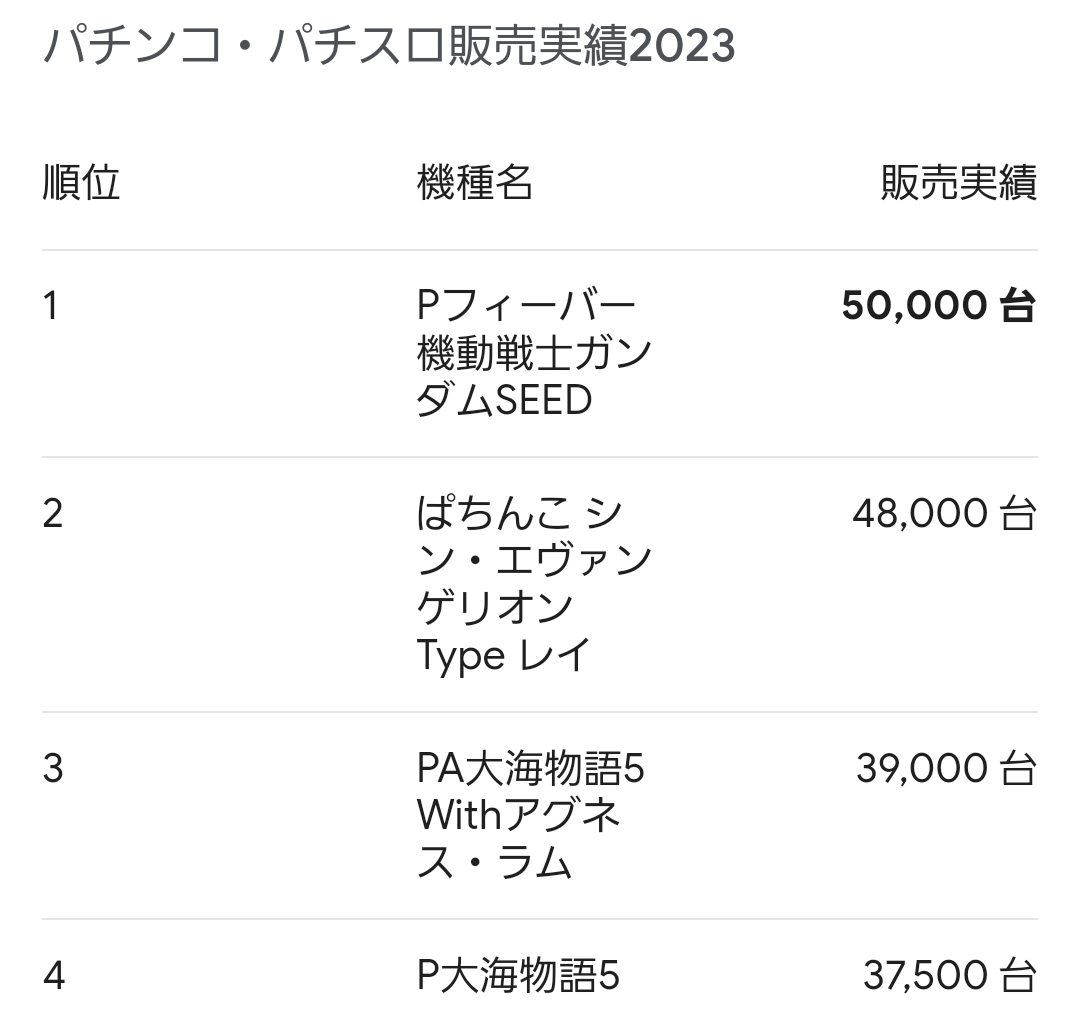
Task: Click ぱちんこ シン・エヴァンゲリオン Type レイ name
Action: [x=534, y=585]
